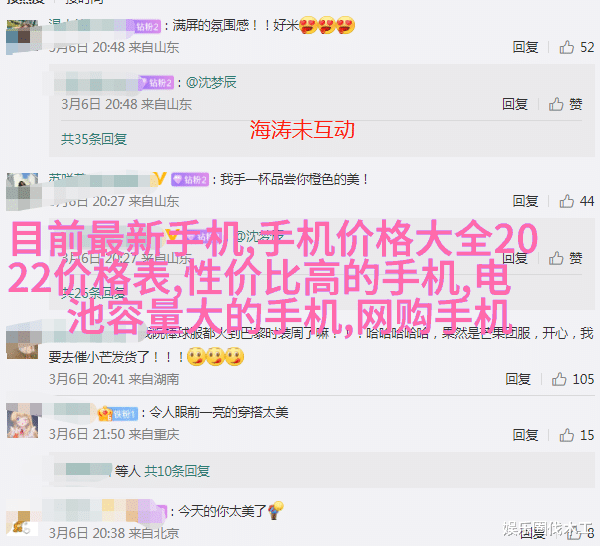Screen dimensions: 600x546
Task: Click the purple 钻粉2 badge in first comment
Action: point(148,26)
